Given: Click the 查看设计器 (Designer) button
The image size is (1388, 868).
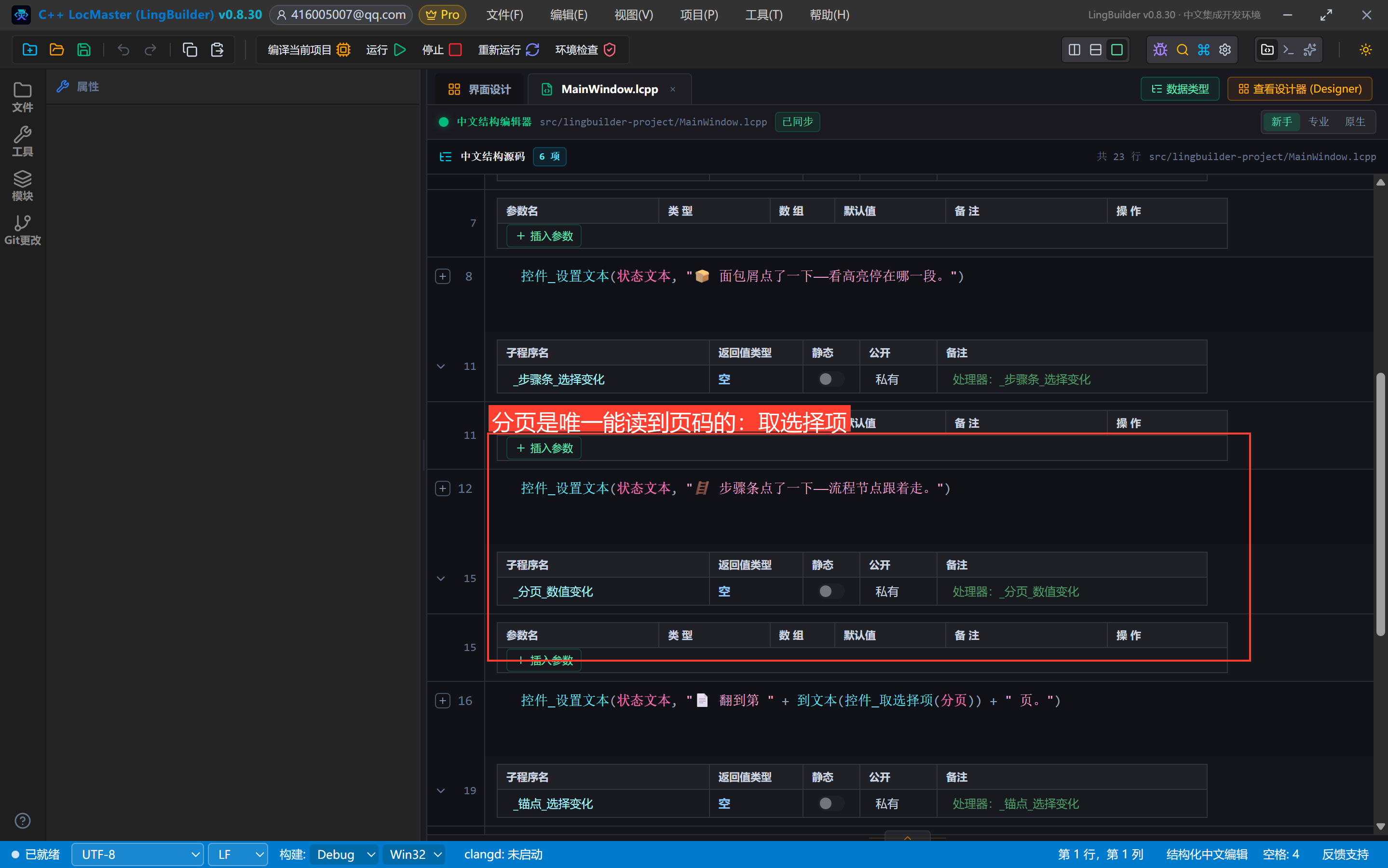Looking at the screenshot, I should [1300, 89].
